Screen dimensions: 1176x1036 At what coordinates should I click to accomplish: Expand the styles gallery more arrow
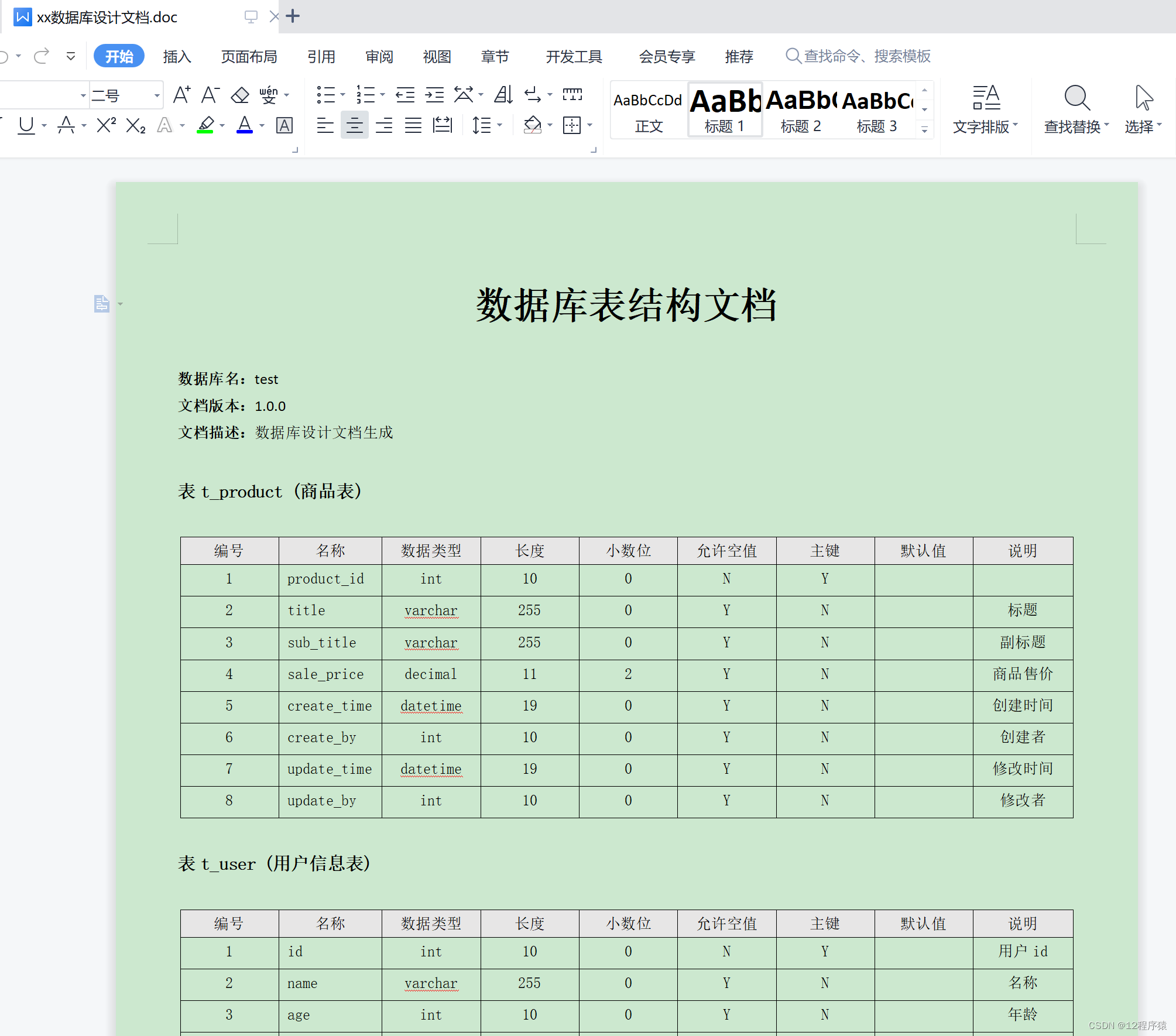(924, 130)
